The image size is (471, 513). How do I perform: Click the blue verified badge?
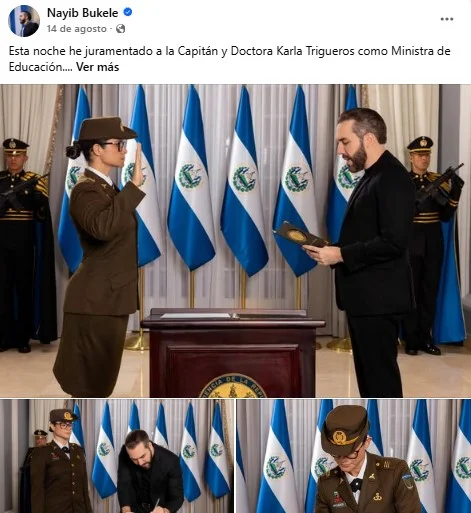pos(128,13)
